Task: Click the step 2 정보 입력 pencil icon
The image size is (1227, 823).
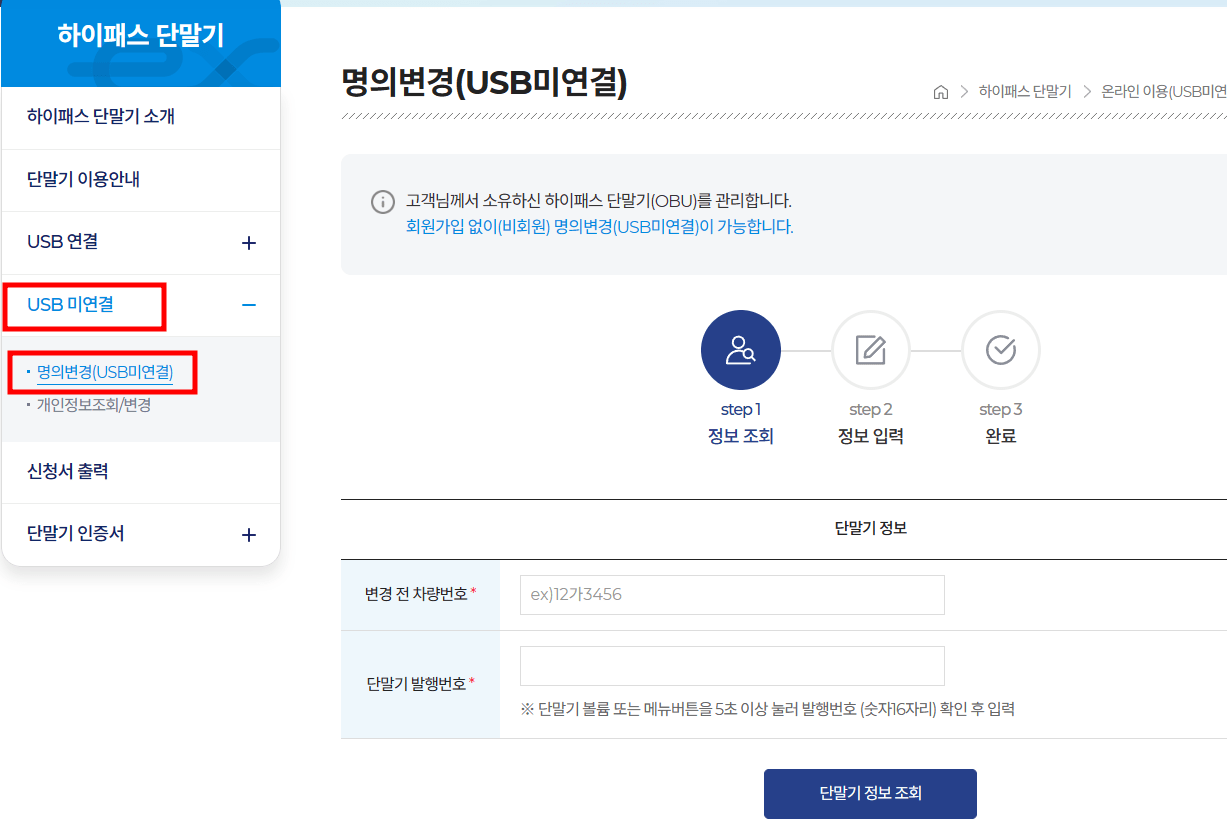Action: click(870, 350)
